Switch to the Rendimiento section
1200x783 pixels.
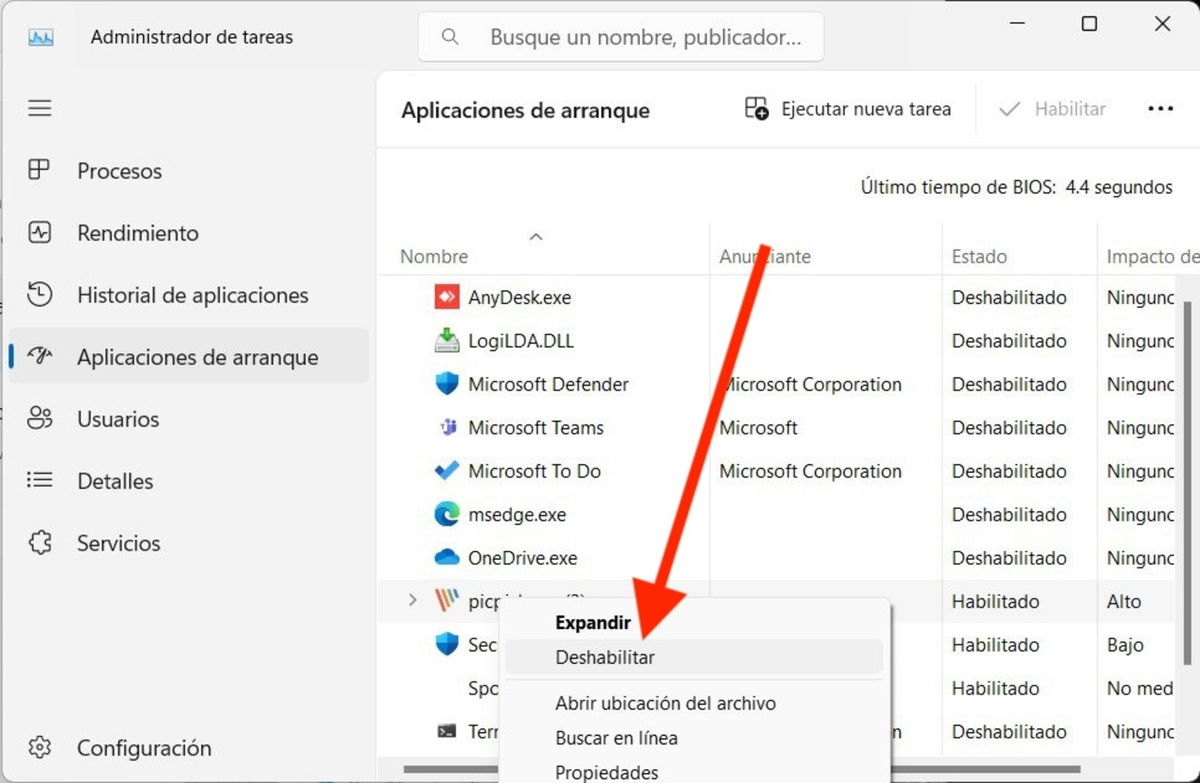tap(137, 232)
